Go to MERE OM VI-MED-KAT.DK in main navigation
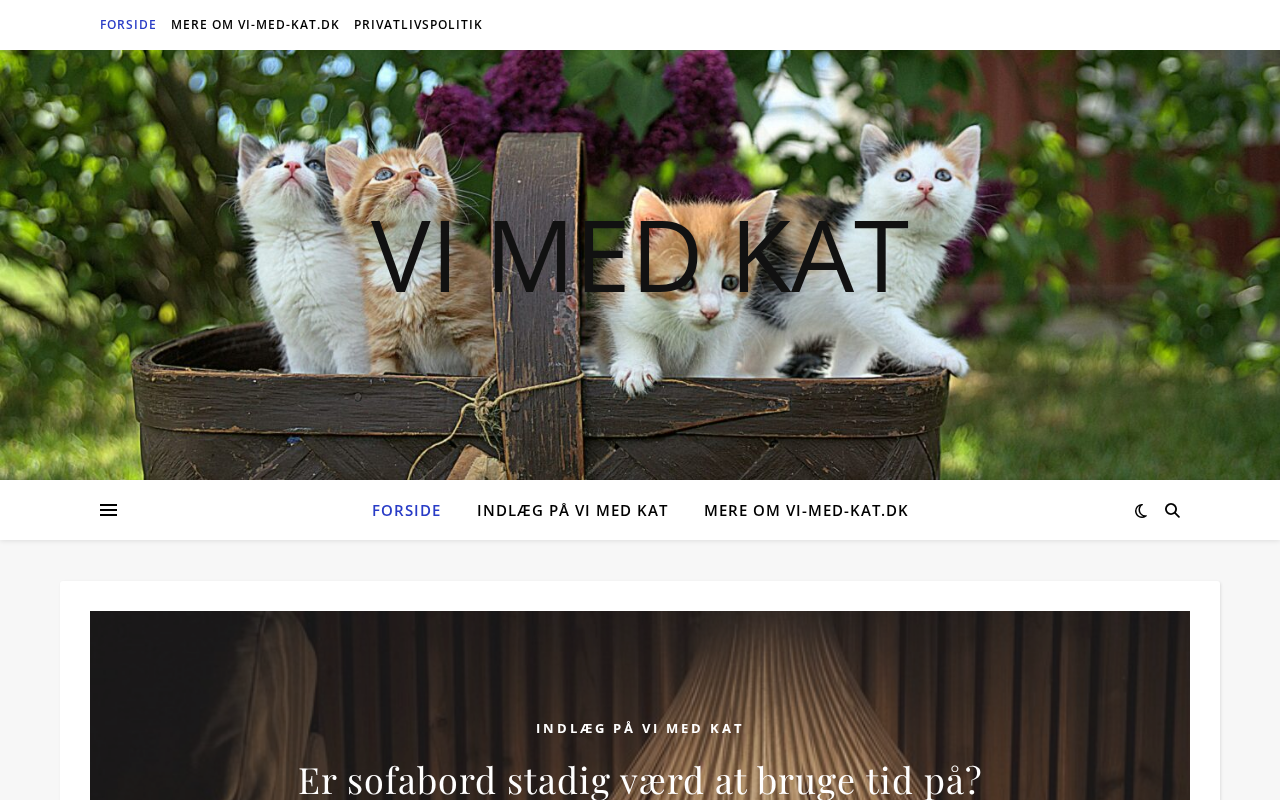This screenshot has height=800, width=1280. point(806,510)
